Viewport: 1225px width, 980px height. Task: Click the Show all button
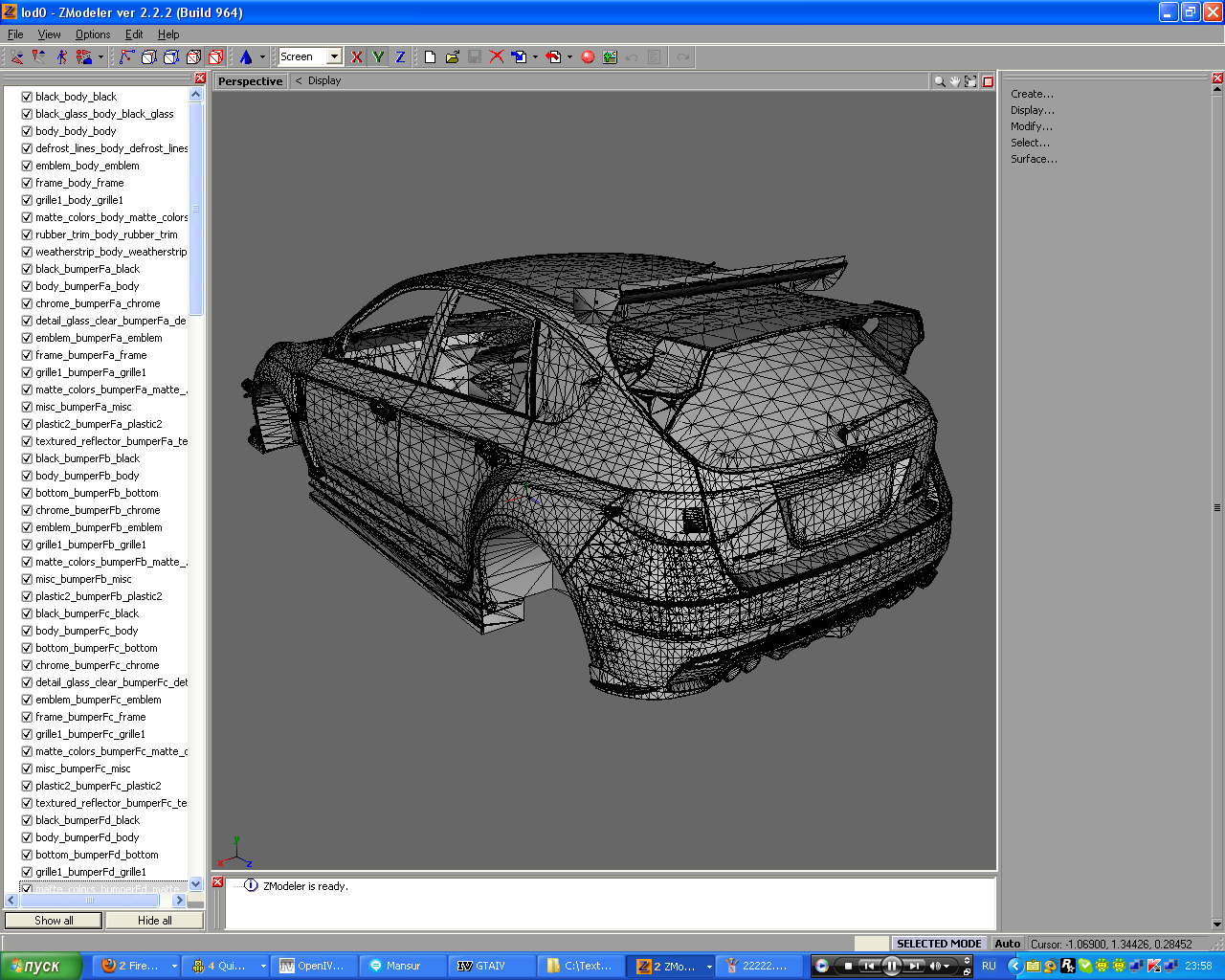pyautogui.click(x=54, y=921)
